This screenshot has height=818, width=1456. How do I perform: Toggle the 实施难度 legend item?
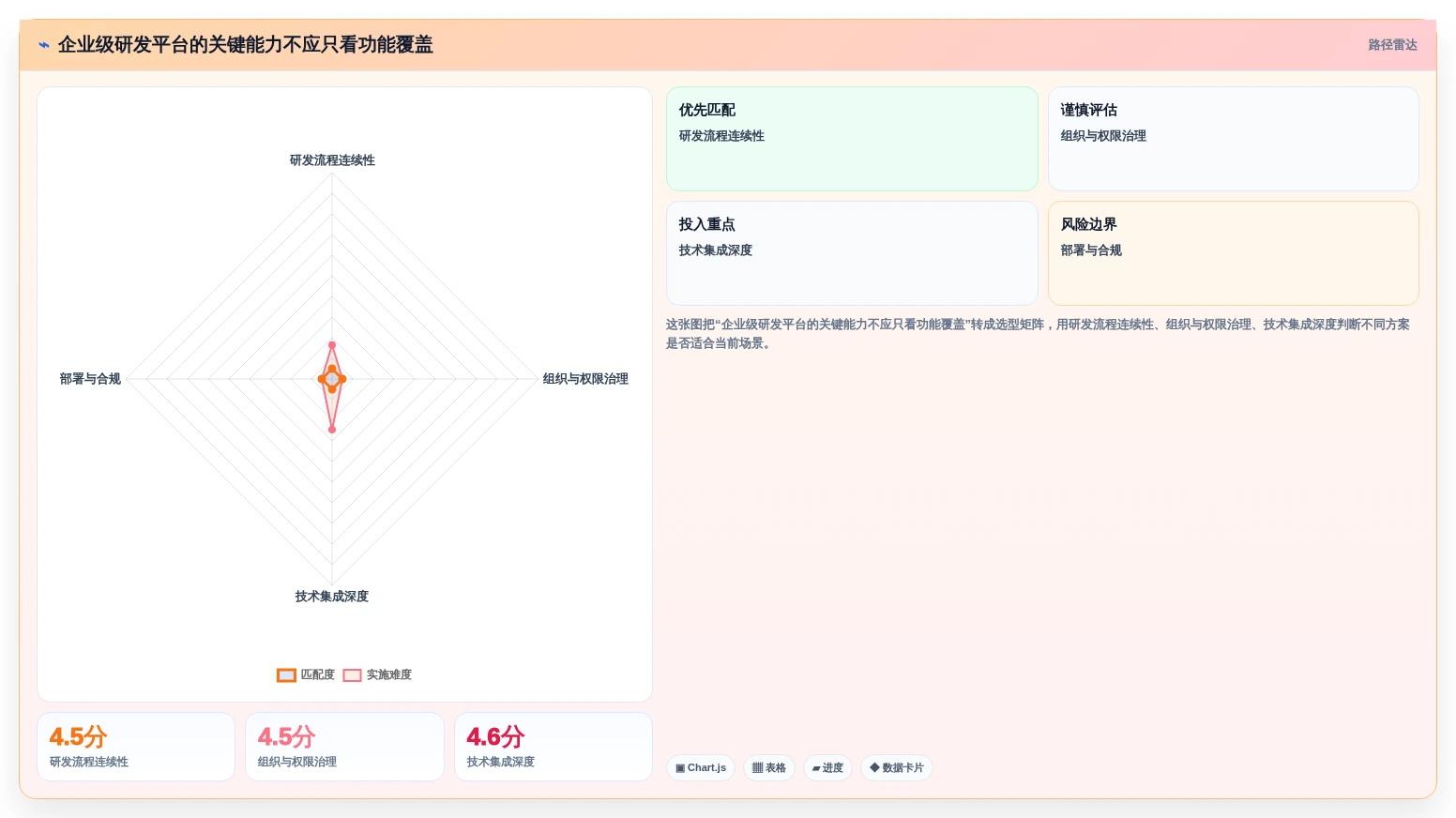pyautogui.click(x=377, y=674)
